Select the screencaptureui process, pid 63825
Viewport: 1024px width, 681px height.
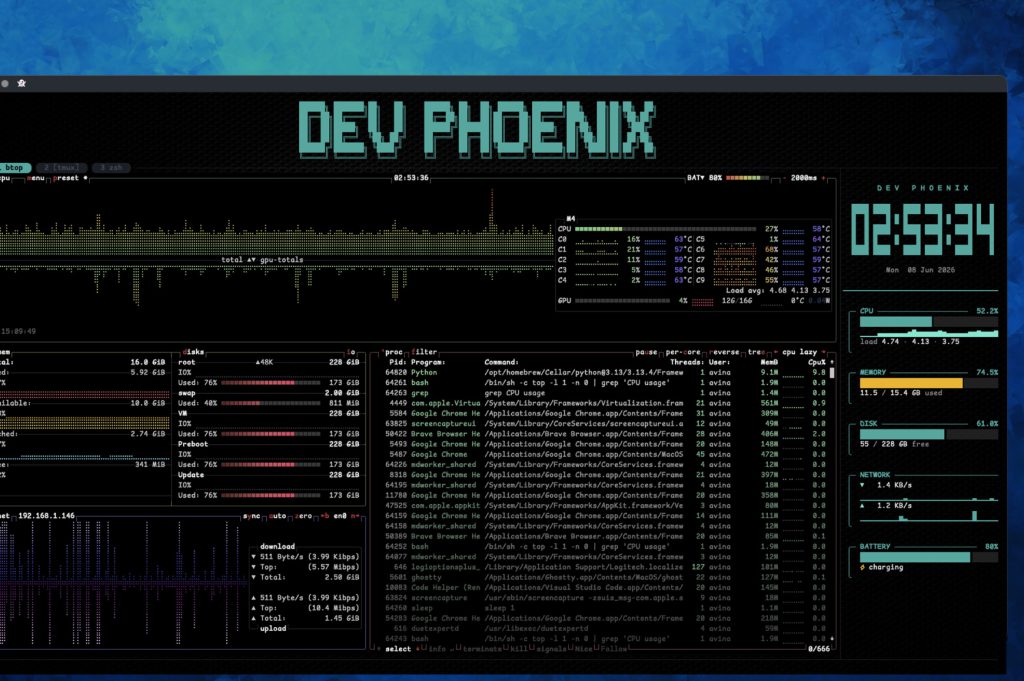coord(605,424)
